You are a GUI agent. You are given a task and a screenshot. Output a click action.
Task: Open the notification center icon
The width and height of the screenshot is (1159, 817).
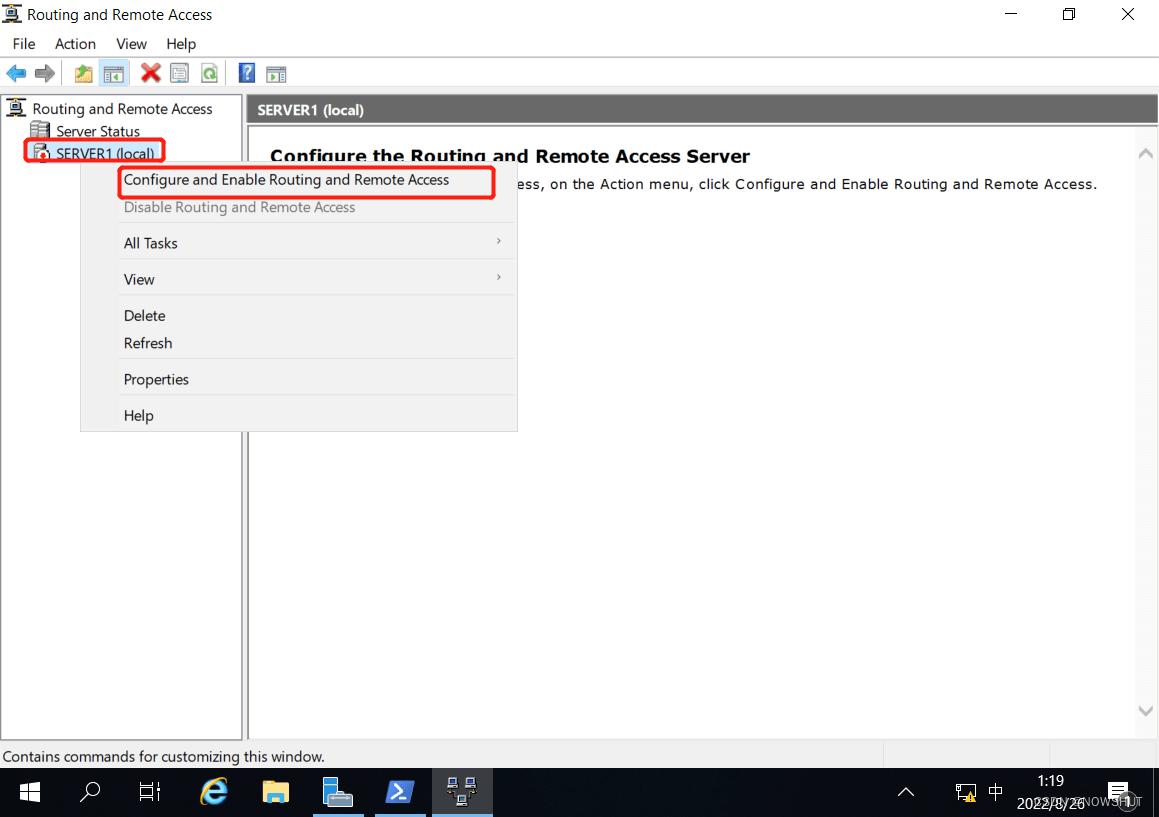tap(1119, 793)
